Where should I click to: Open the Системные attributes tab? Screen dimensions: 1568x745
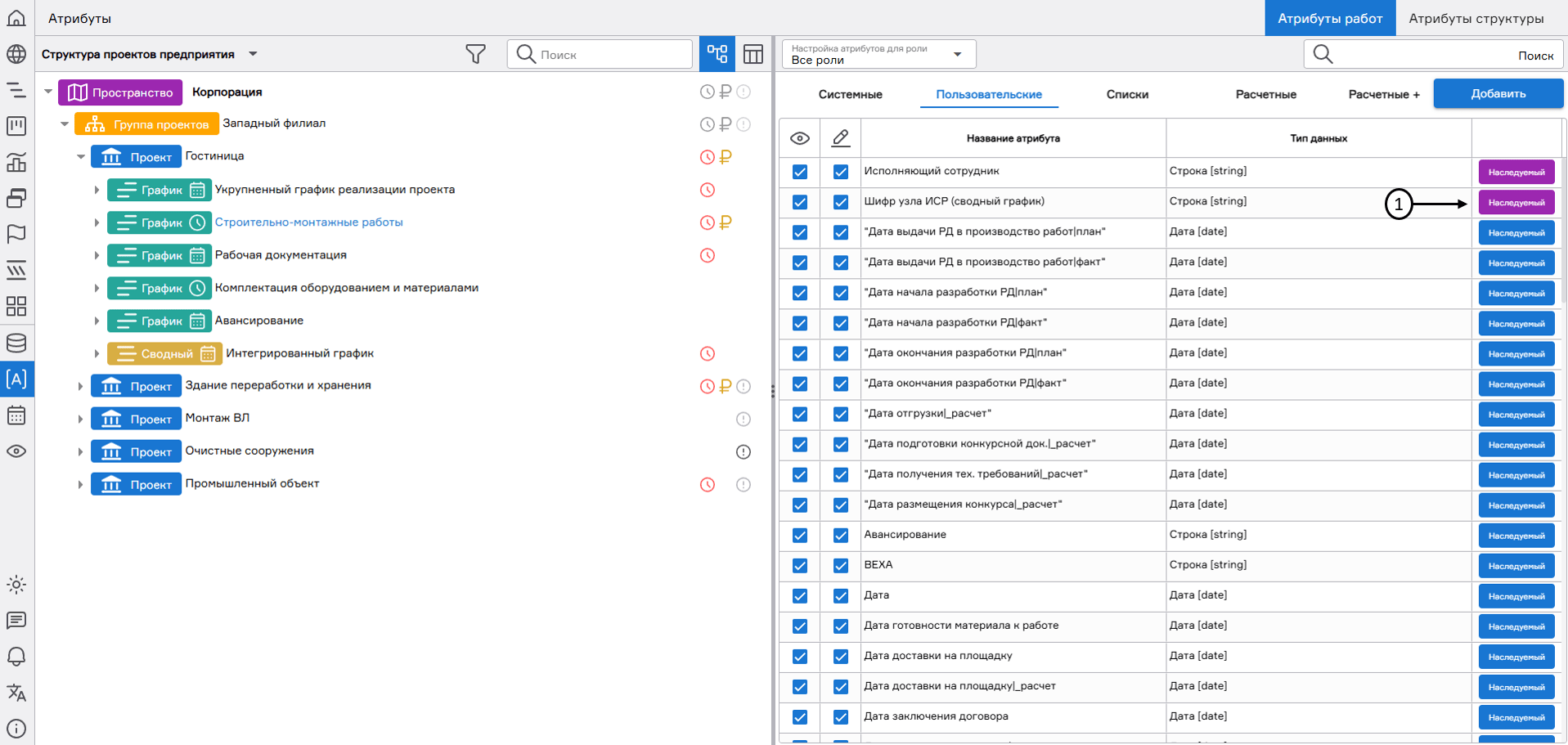click(x=850, y=95)
